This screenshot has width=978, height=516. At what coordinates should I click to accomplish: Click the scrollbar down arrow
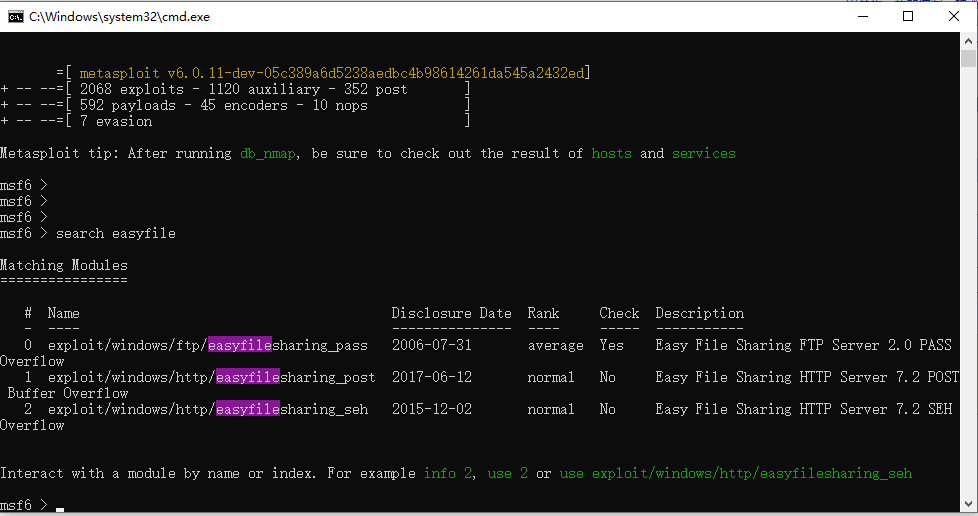click(968, 504)
